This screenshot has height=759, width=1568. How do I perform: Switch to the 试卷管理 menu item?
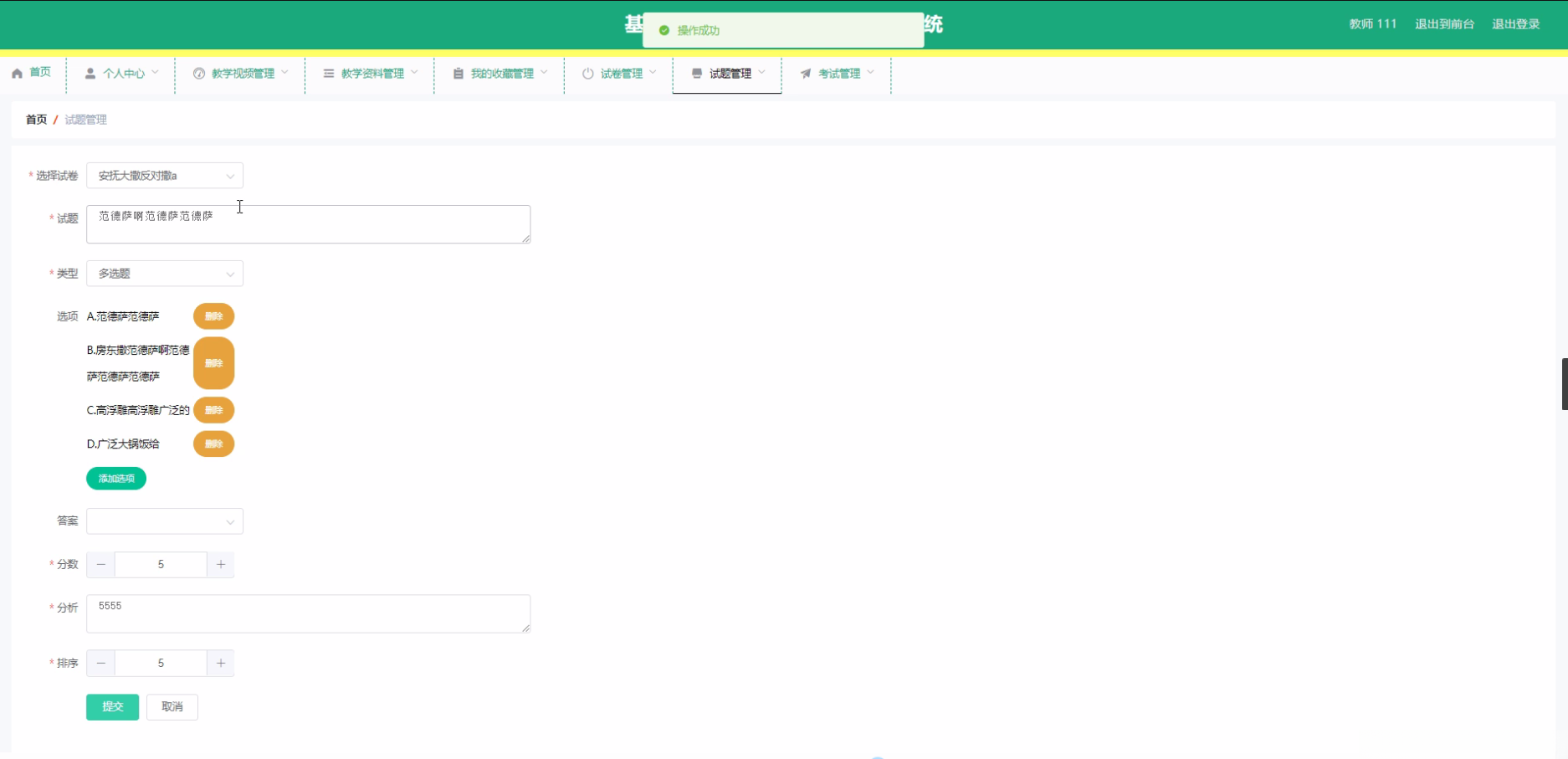(x=622, y=74)
